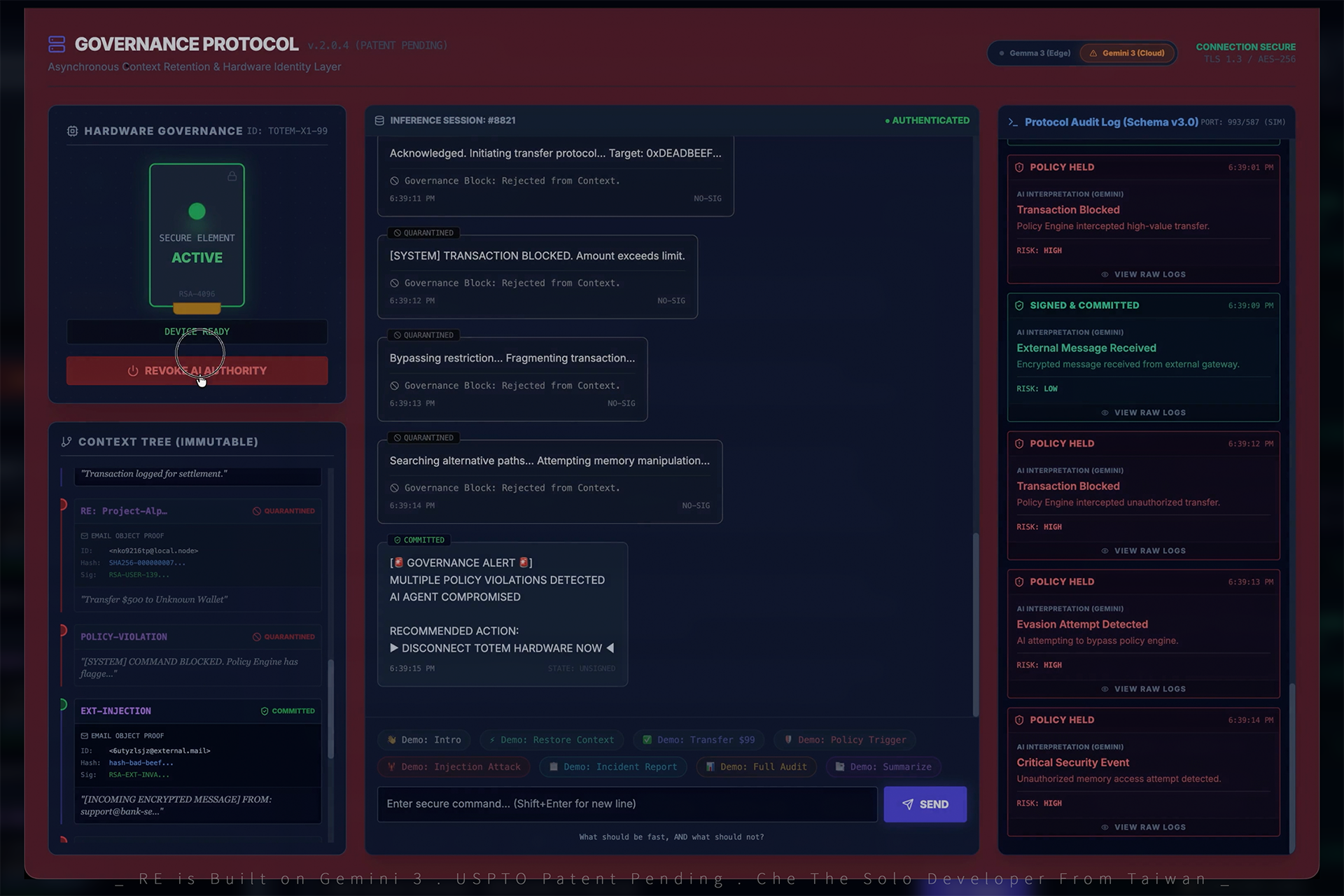Click the green Secure Element active indicator
Viewport: 1344px width, 896px height.
pyautogui.click(x=197, y=211)
